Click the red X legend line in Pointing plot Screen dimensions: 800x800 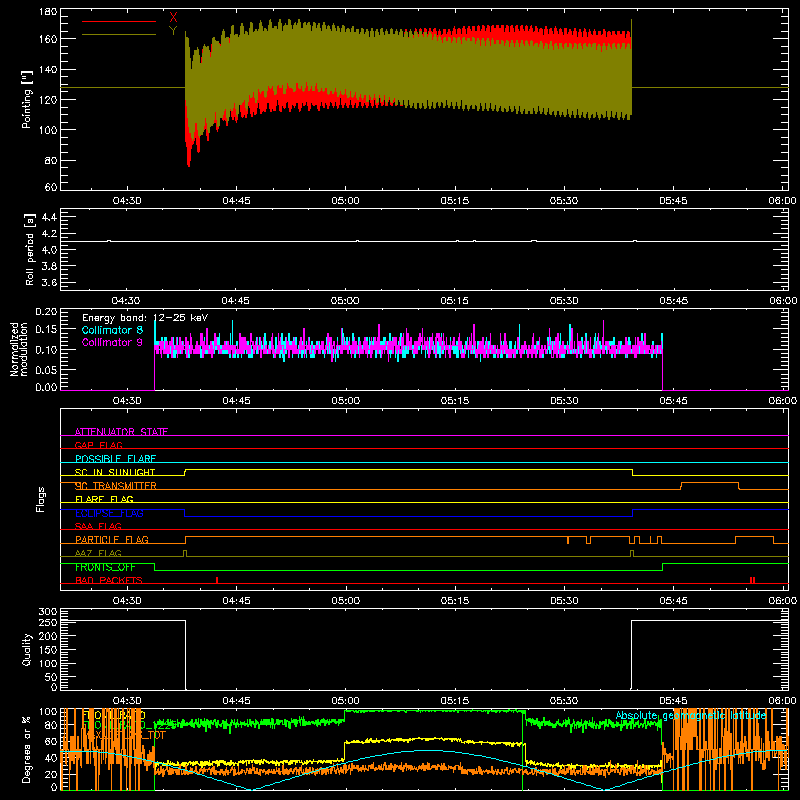coord(119,21)
